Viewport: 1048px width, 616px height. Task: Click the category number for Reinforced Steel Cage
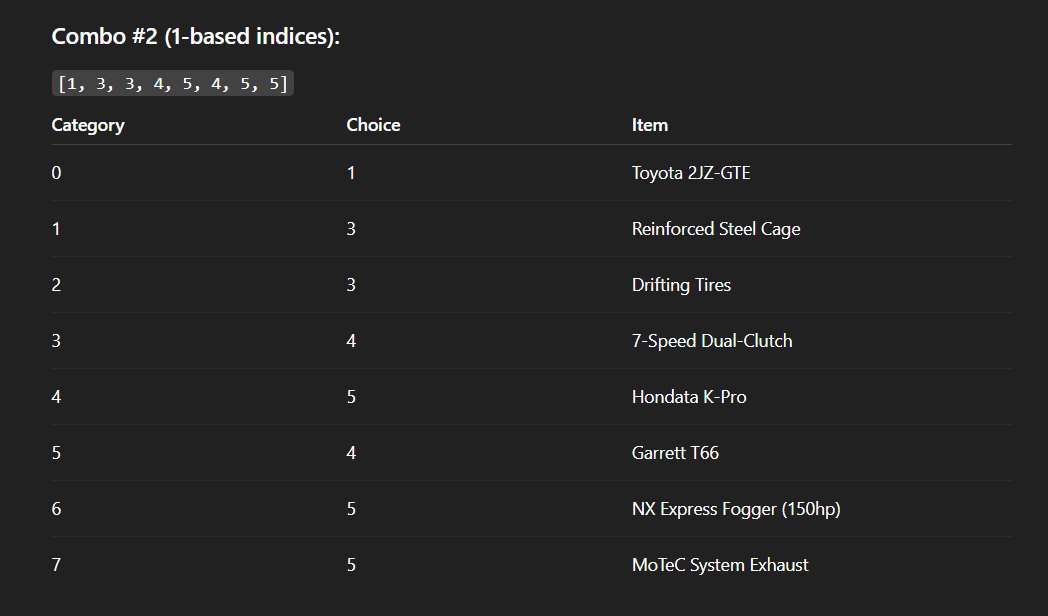coord(56,229)
